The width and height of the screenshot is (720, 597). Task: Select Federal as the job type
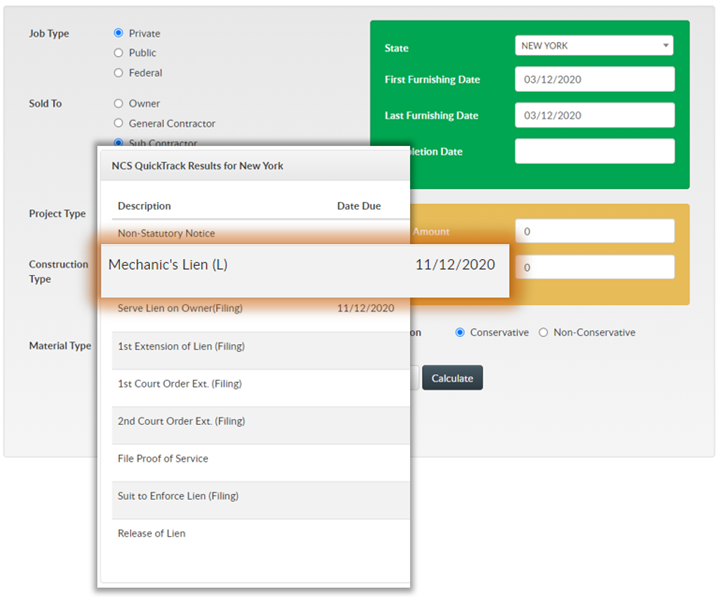coord(119,73)
